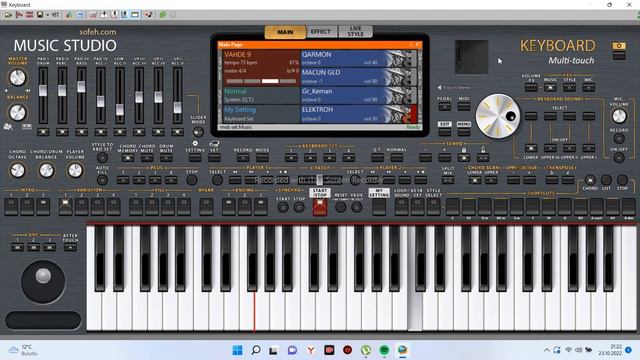This screenshot has height=360, width=640.
Task: Open the Windows Start menu
Action: tap(237, 350)
